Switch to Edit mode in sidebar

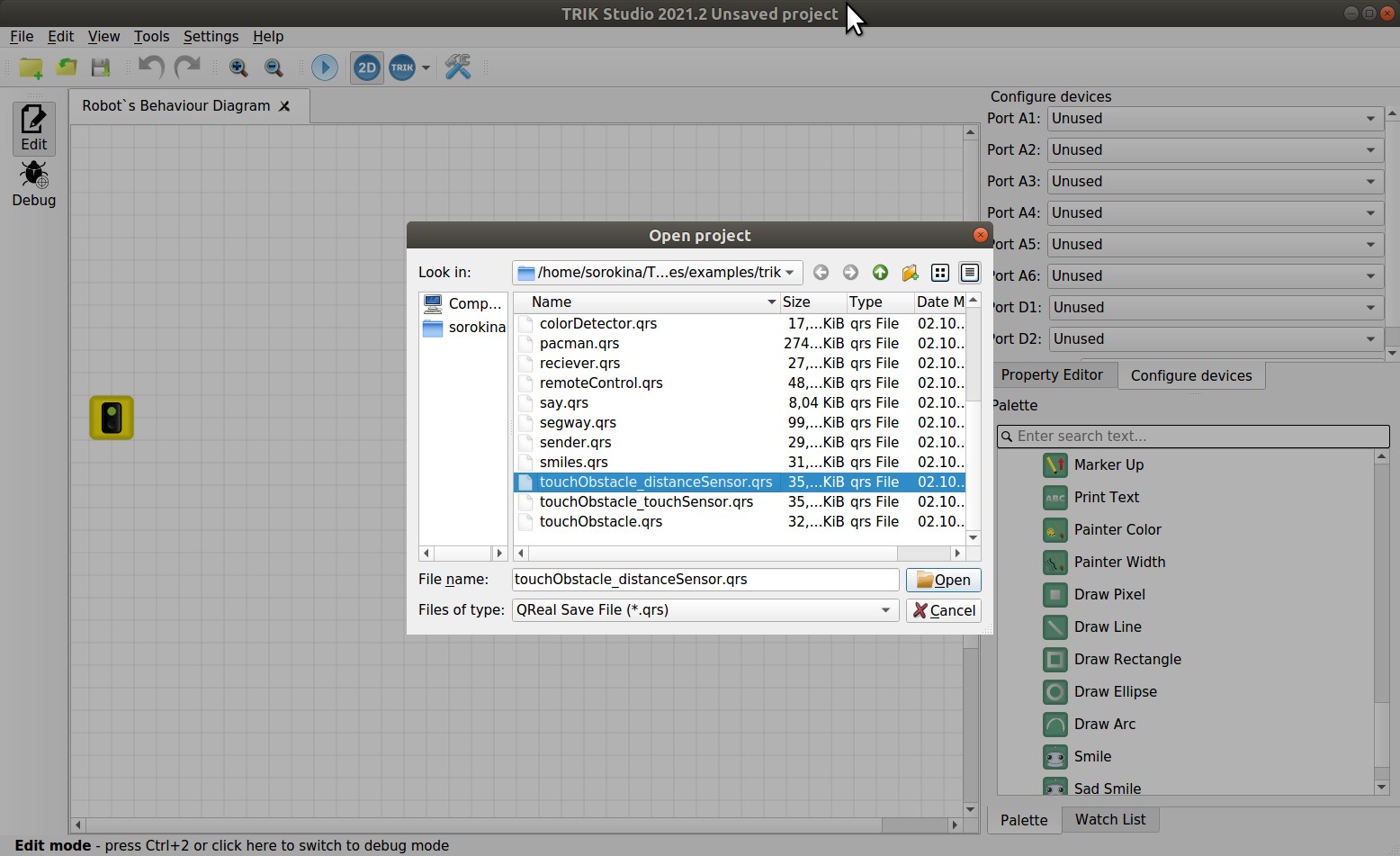(x=34, y=129)
